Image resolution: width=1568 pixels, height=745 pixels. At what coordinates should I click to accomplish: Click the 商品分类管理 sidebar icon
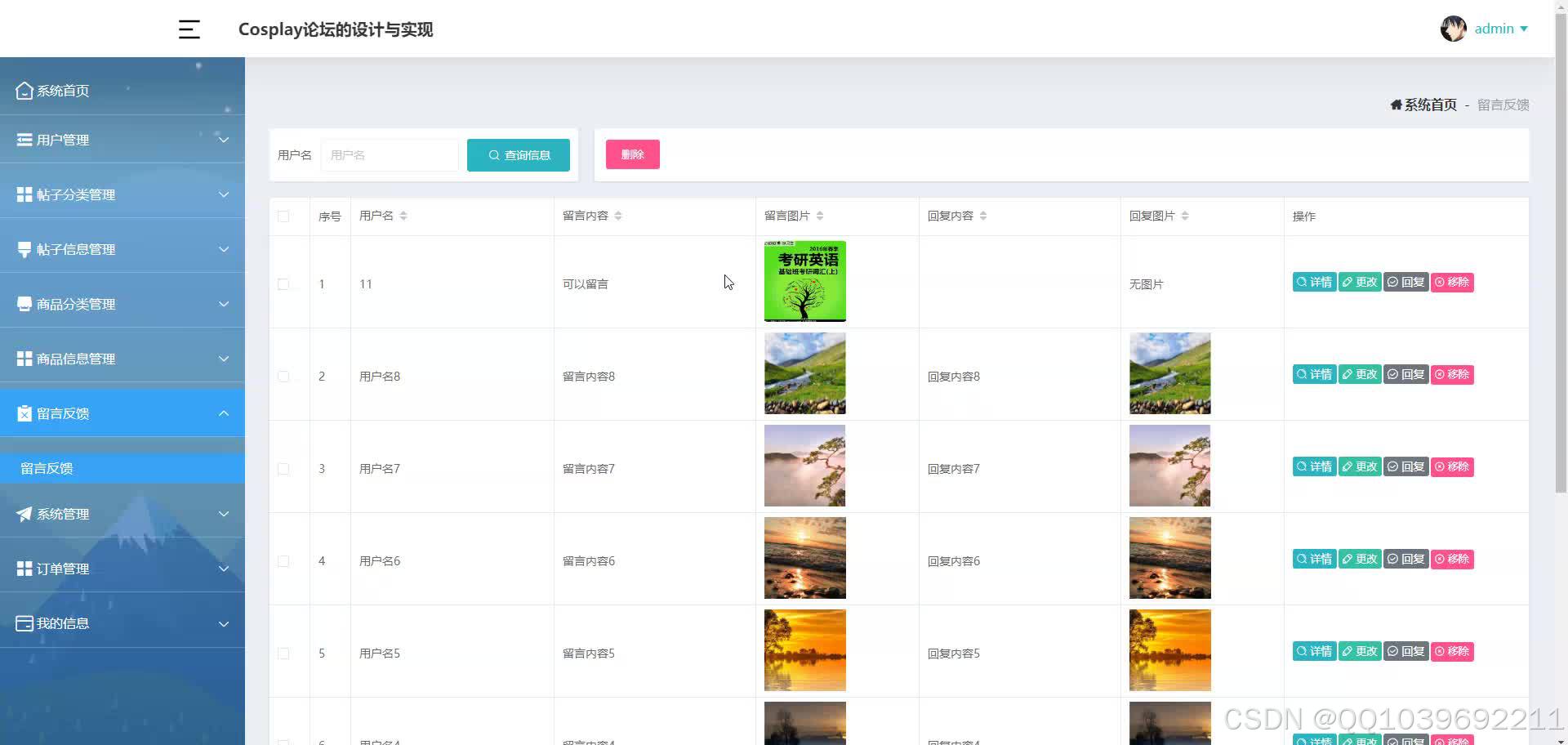point(24,304)
